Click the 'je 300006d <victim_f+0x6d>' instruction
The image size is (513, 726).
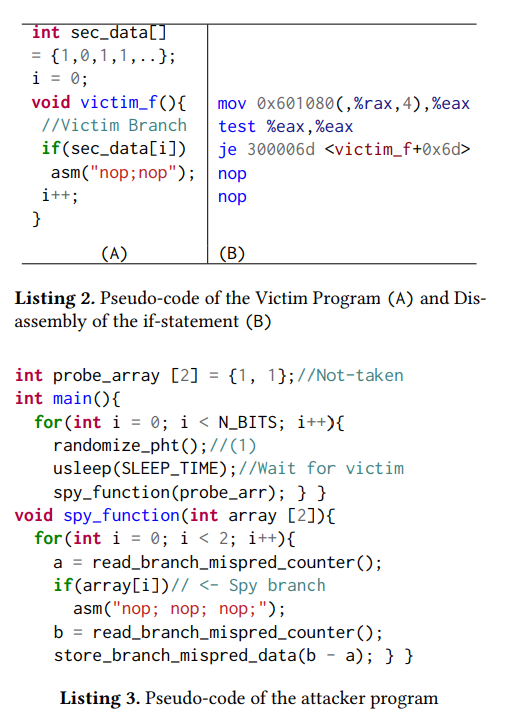344,150
